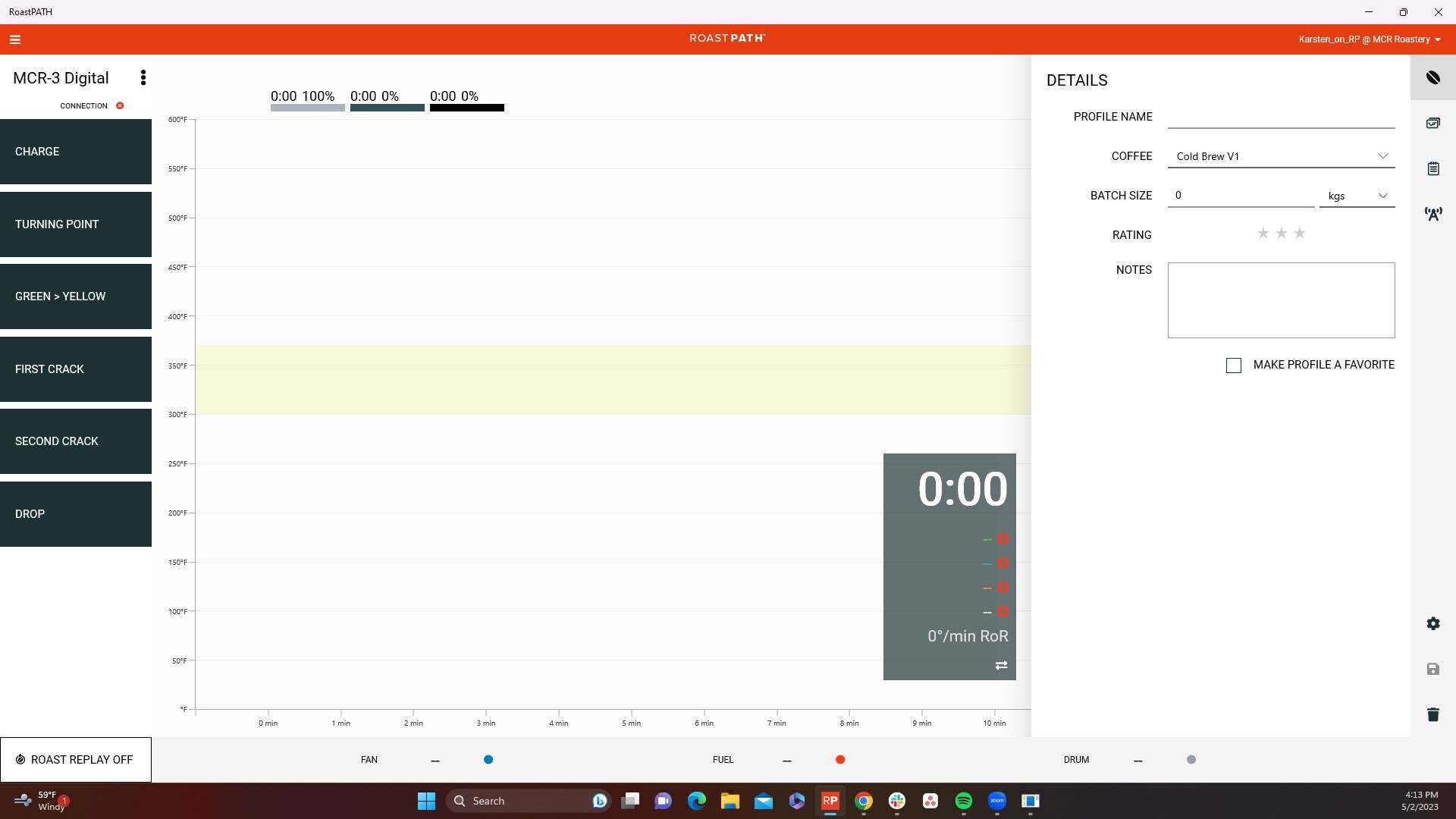Set rating to one star
Image resolution: width=1456 pixels, height=819 pixels.
(x=1263, y=234)
